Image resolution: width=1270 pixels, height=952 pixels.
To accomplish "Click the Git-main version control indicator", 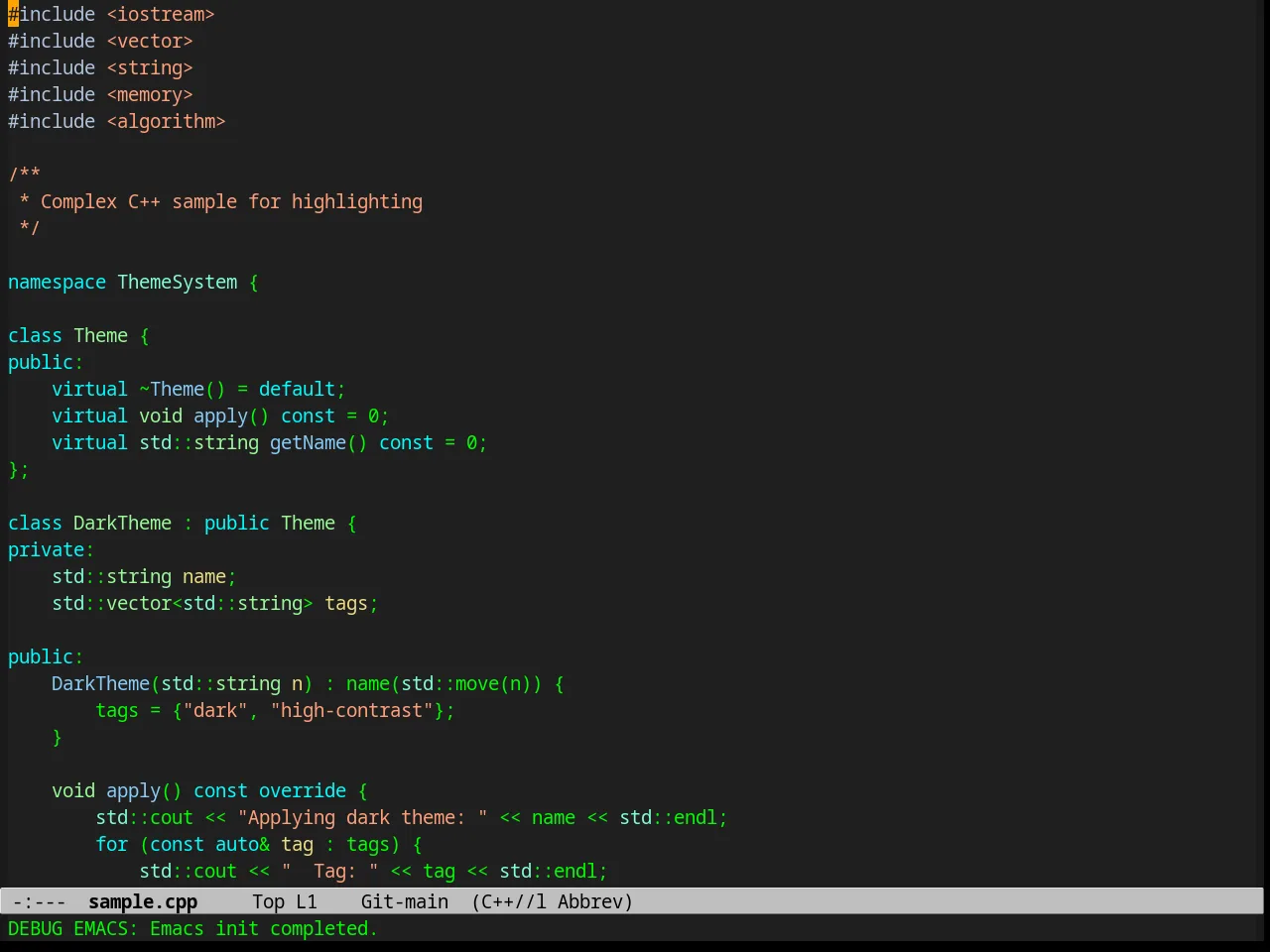I will pos(405,901).
